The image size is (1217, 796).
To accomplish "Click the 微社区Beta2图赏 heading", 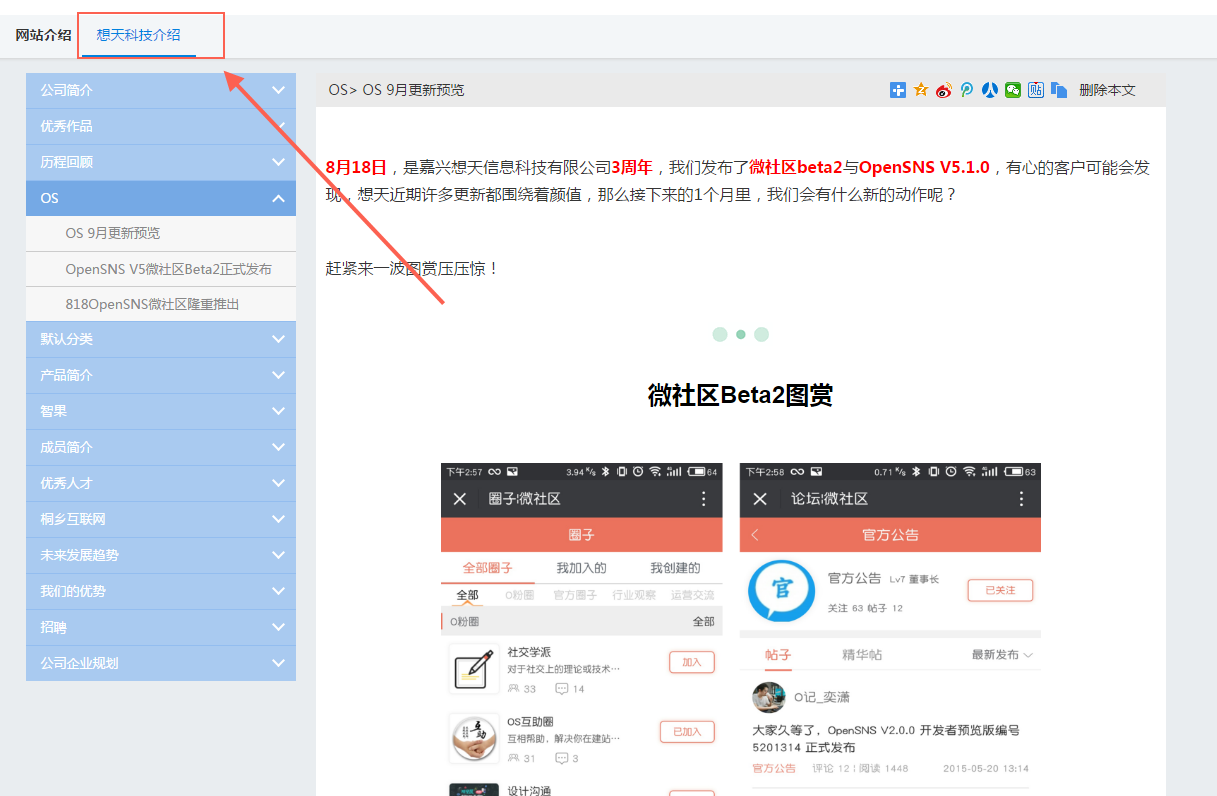I will pyautogui.click(x=740, y=395).
